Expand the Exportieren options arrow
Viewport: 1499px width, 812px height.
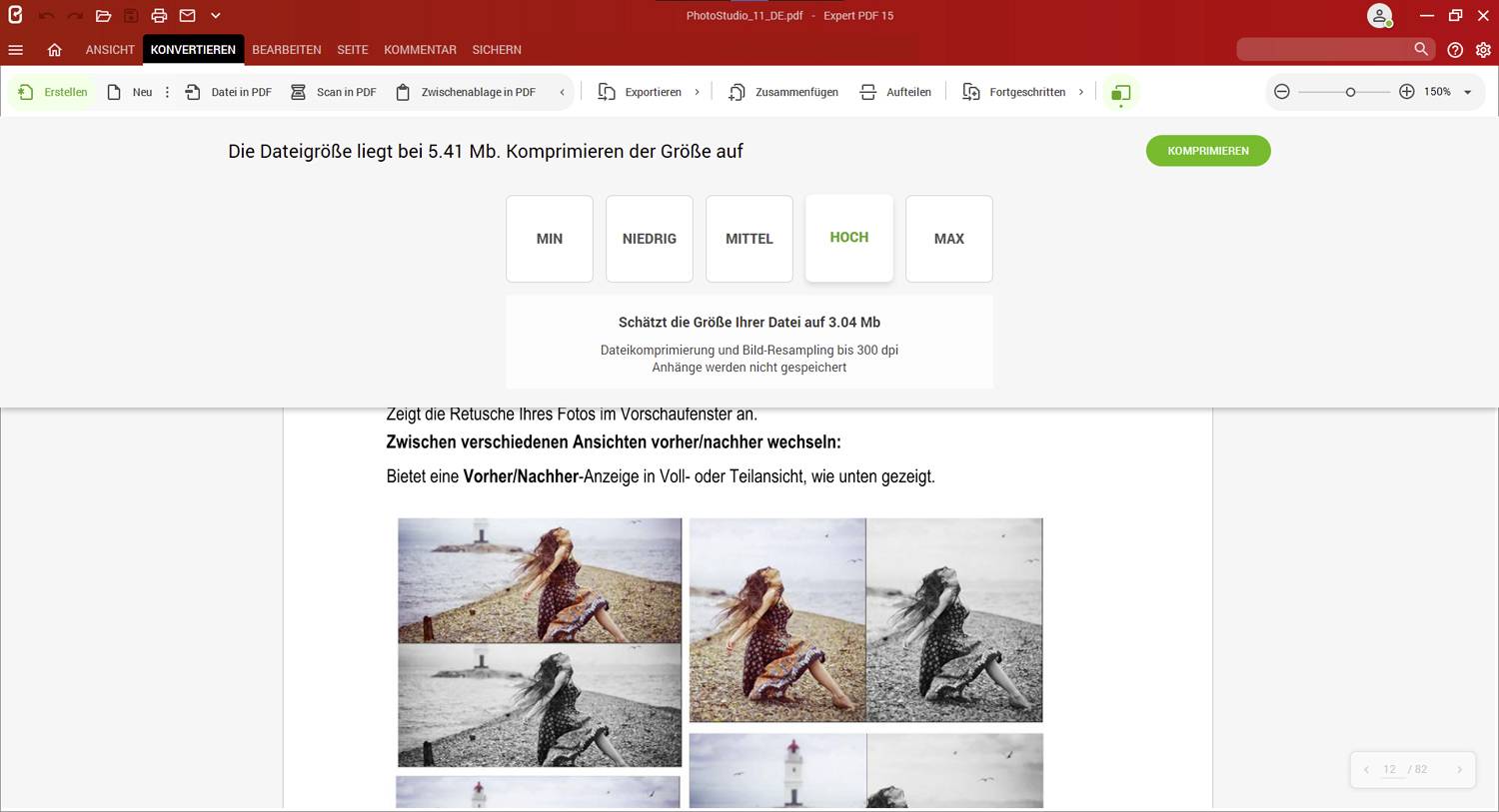pyautogui.click(x=697, y=92)
